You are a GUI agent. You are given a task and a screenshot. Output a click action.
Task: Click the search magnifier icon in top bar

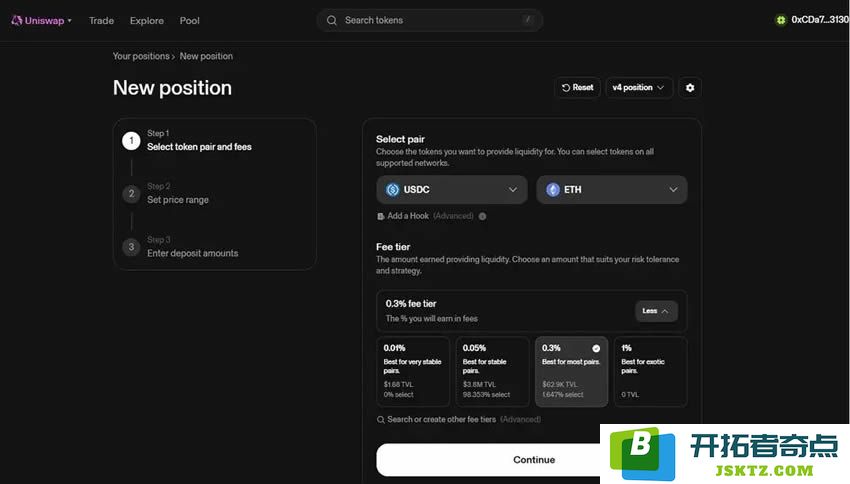coord(332,20)
